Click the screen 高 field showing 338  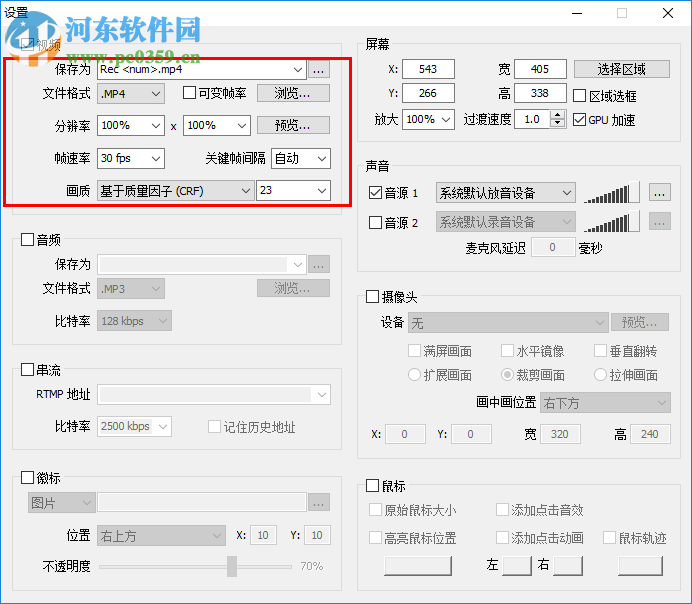540,93
